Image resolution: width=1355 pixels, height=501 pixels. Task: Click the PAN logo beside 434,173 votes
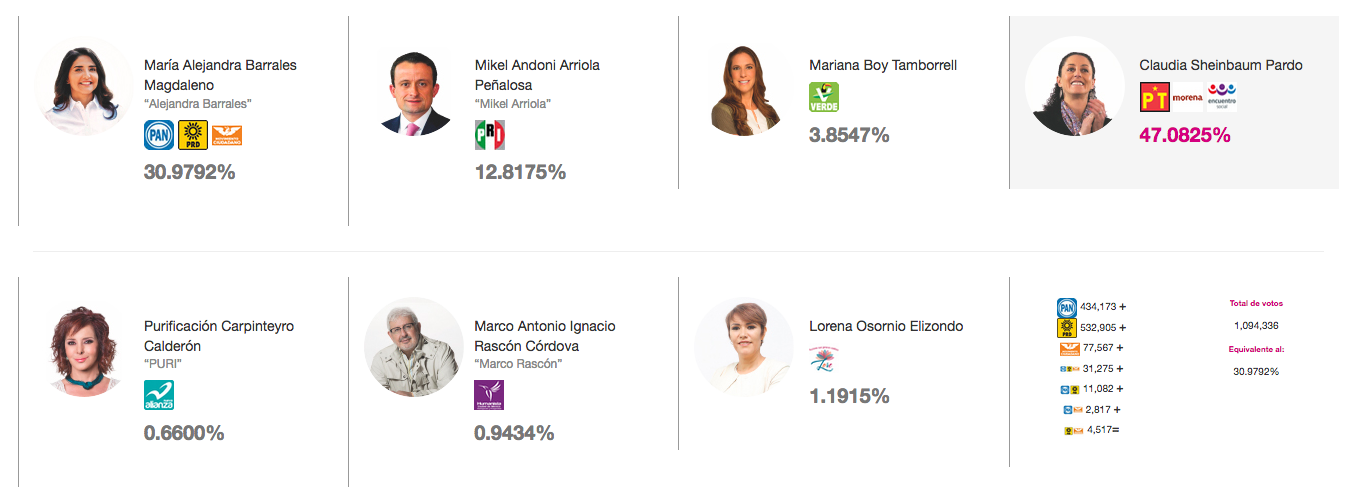click(x=1067, y=307)
